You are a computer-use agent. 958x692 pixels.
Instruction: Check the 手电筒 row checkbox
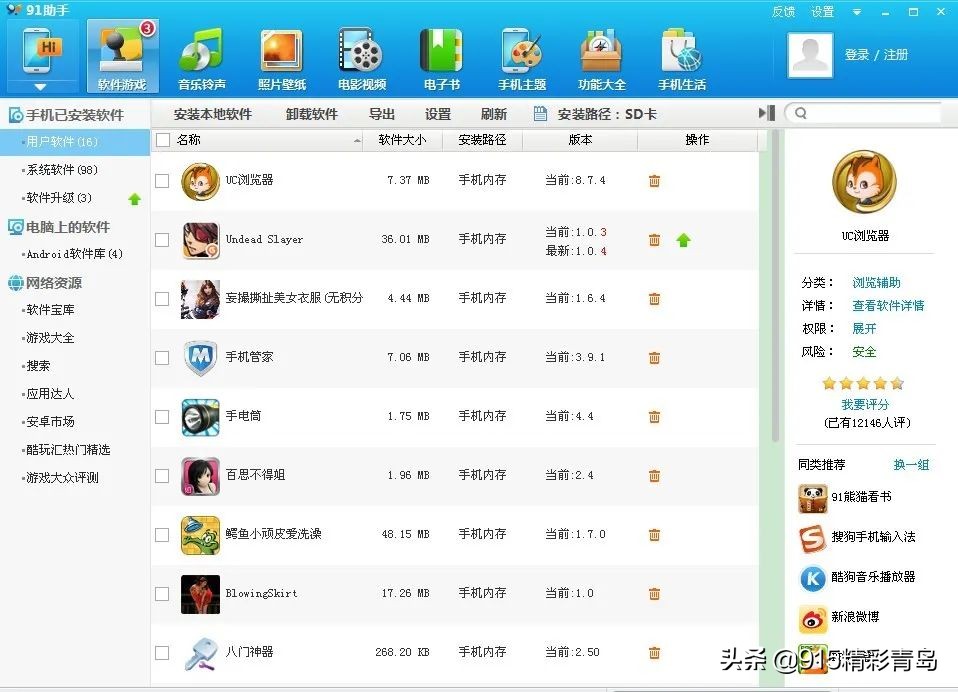(x=162, y=417)
